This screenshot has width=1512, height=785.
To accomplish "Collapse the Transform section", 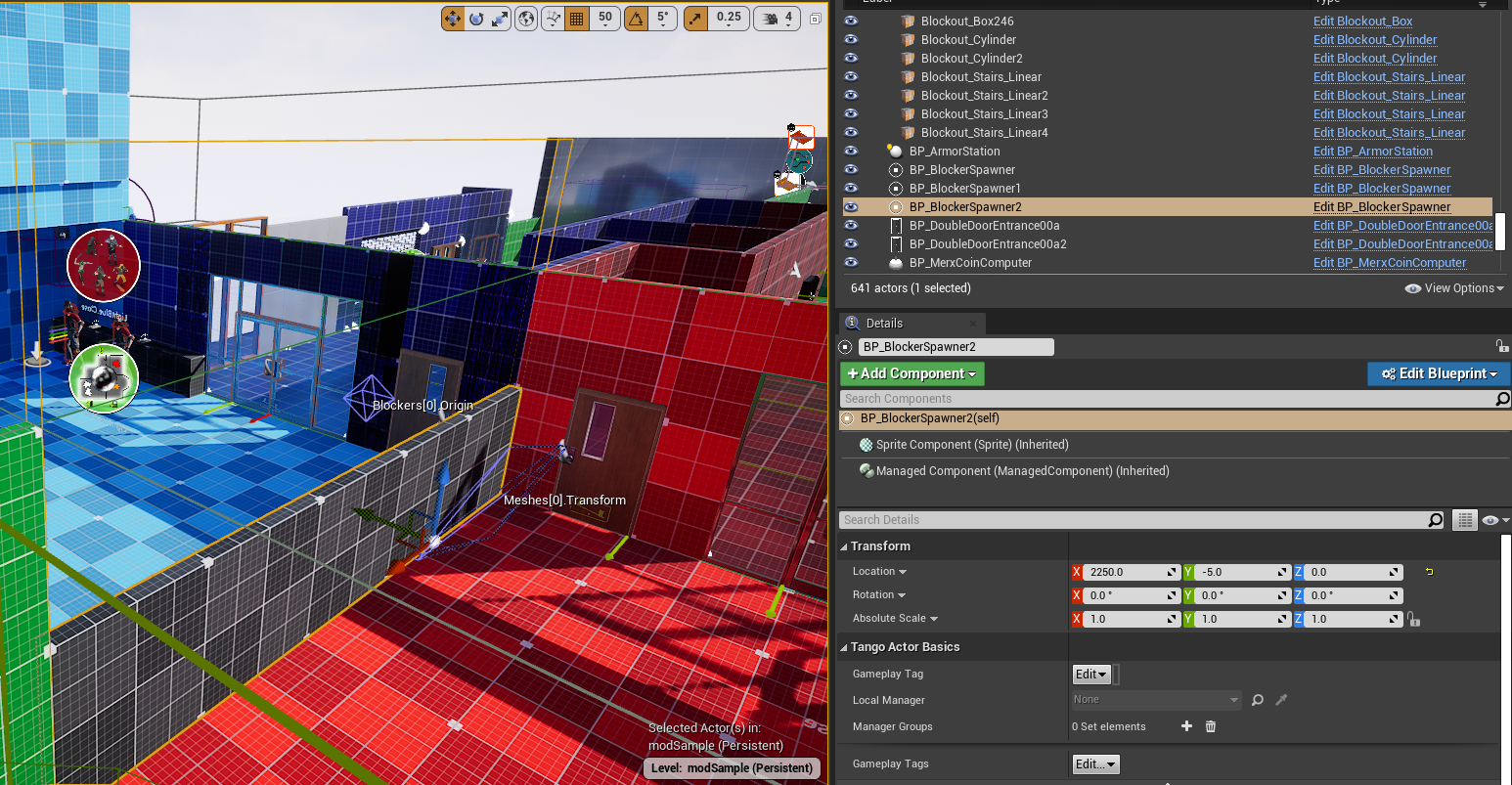I will point(845,546).
